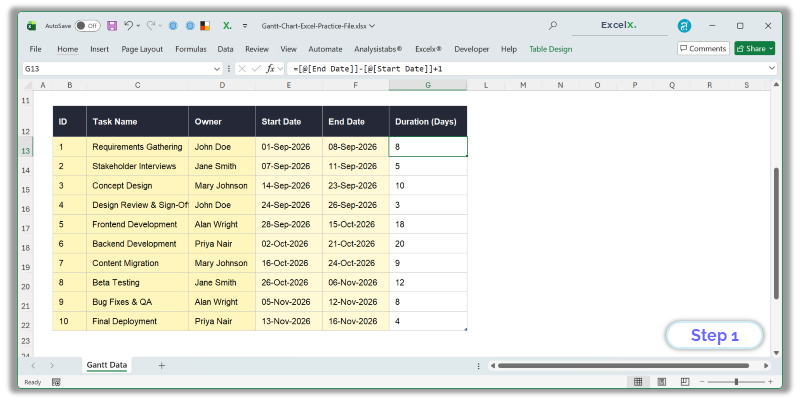Open Customize Quick Access Toolbar menu
The image size is (800, 400).
tap(245, 26)
